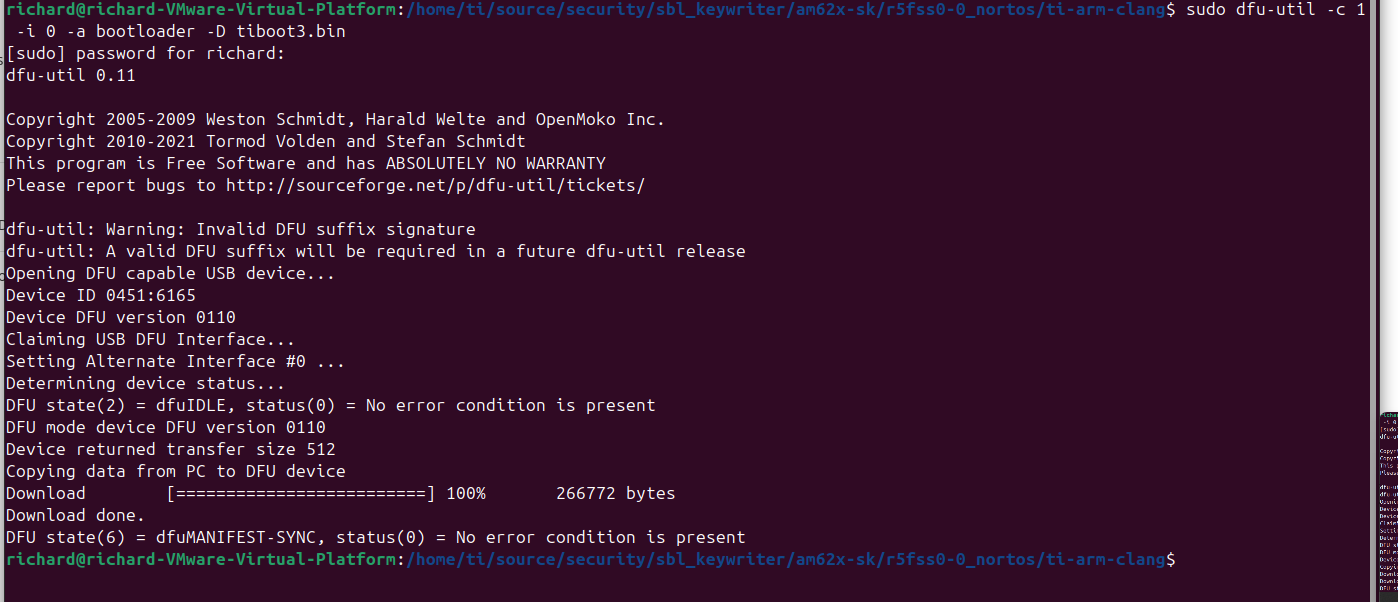Click the 'Opening DFU capable USB device...' line
The height and width of the screenshot is (602, 1398).
tap(170, 274)
